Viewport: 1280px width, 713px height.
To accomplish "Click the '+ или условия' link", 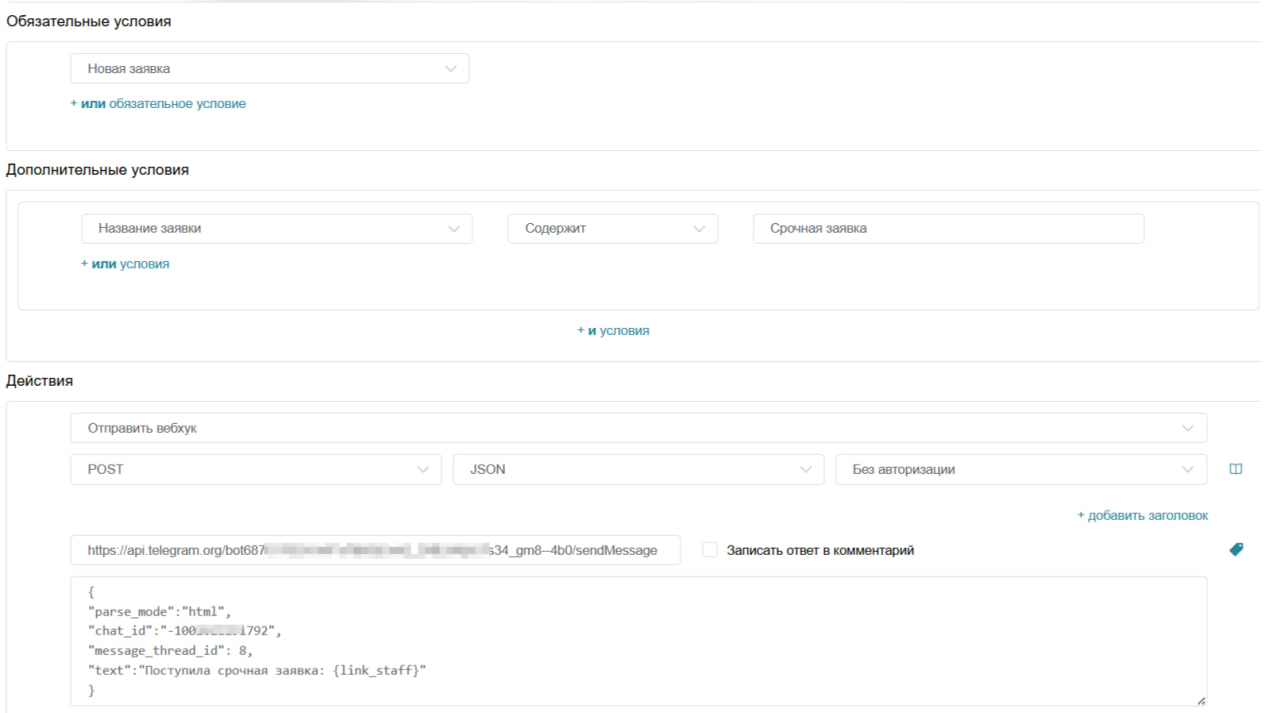I will click(125, 264).
